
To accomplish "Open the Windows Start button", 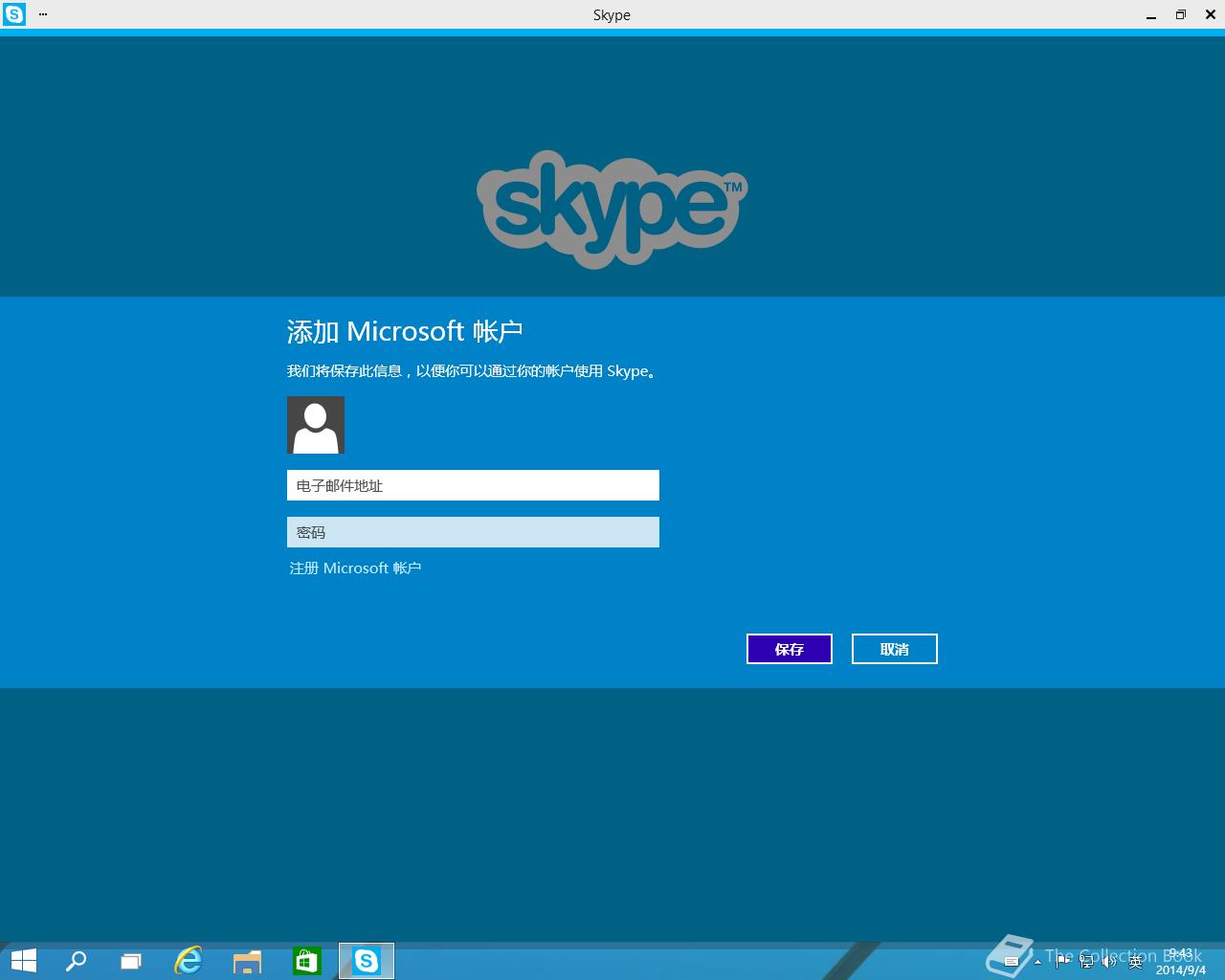I will click(x=23, y=961).
